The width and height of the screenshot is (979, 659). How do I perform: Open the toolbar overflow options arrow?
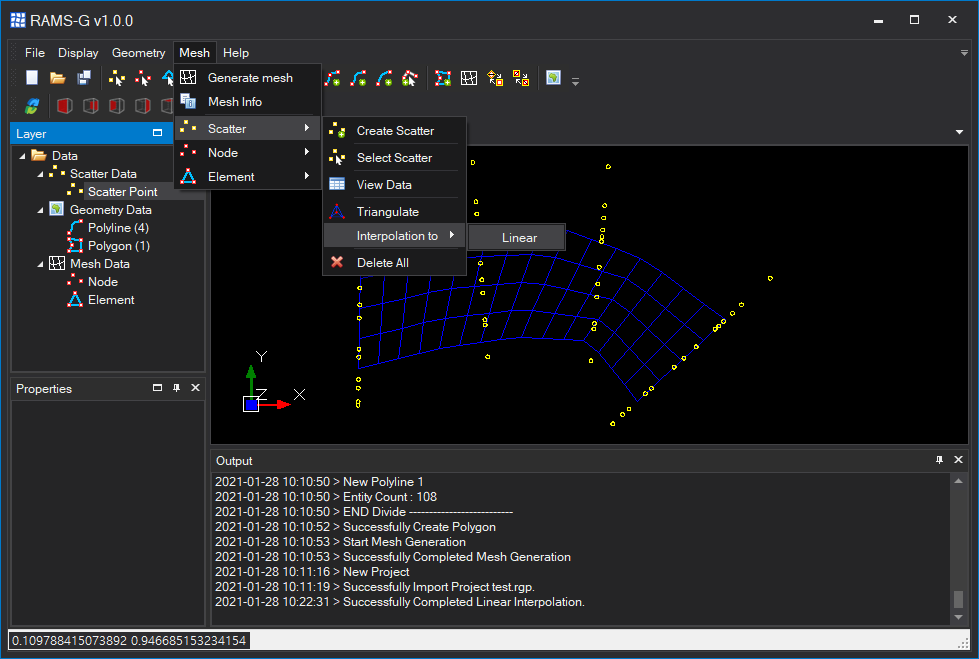575,81
